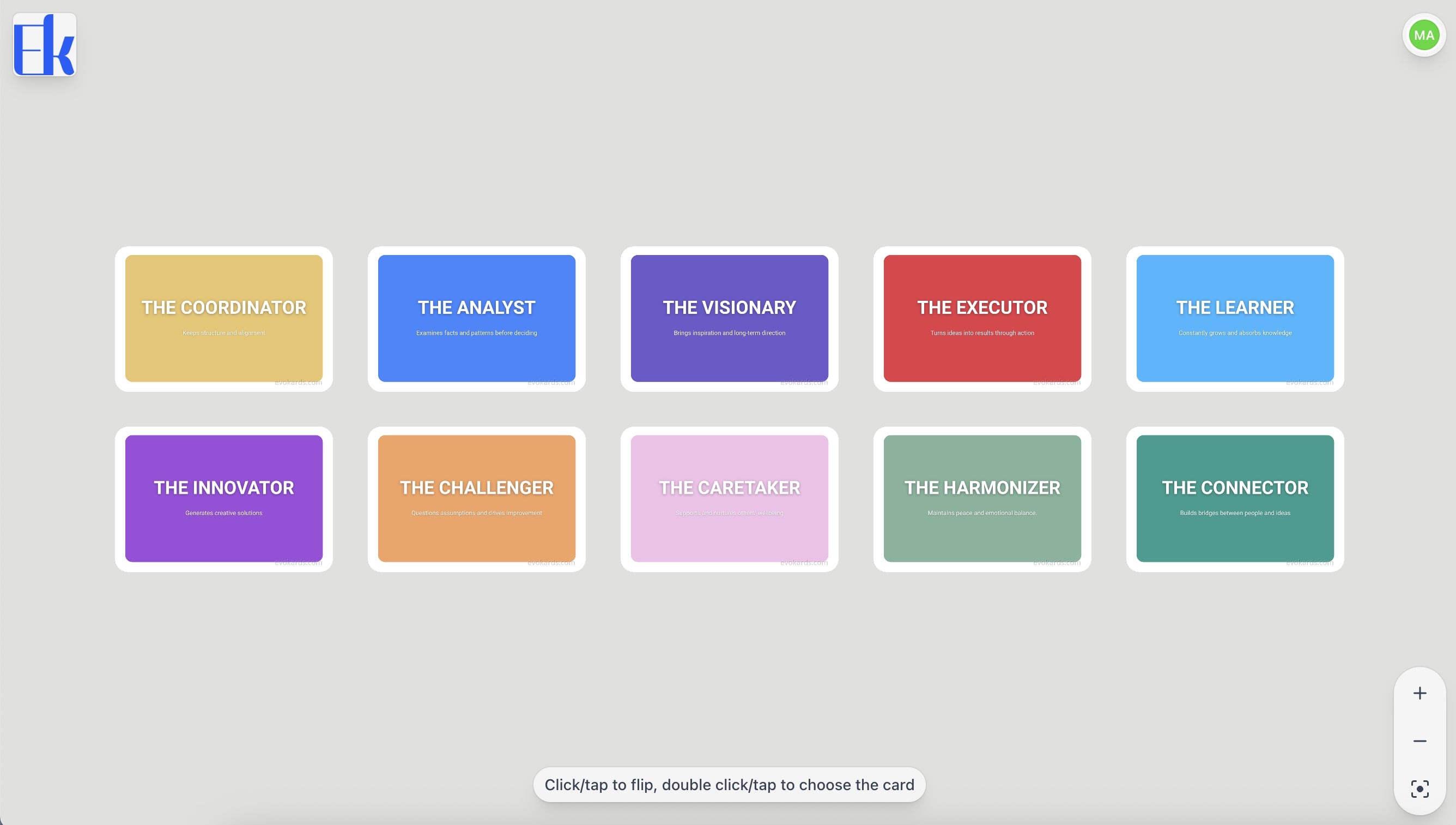Select The Visionary card
This screenshot has width=1456, height=825.
click(729, 318)
